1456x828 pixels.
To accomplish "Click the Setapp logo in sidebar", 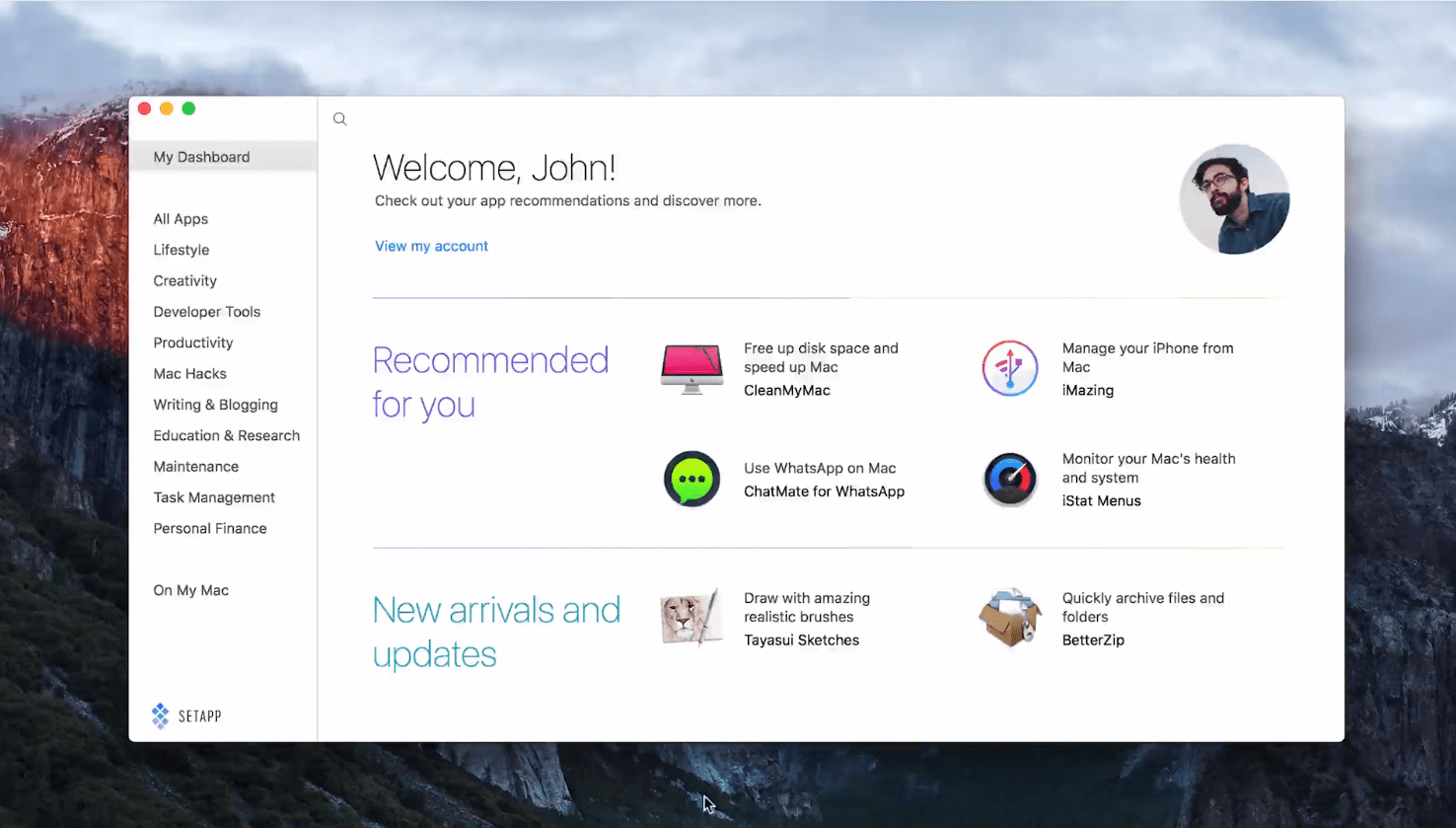I will (x=186, y=715).
